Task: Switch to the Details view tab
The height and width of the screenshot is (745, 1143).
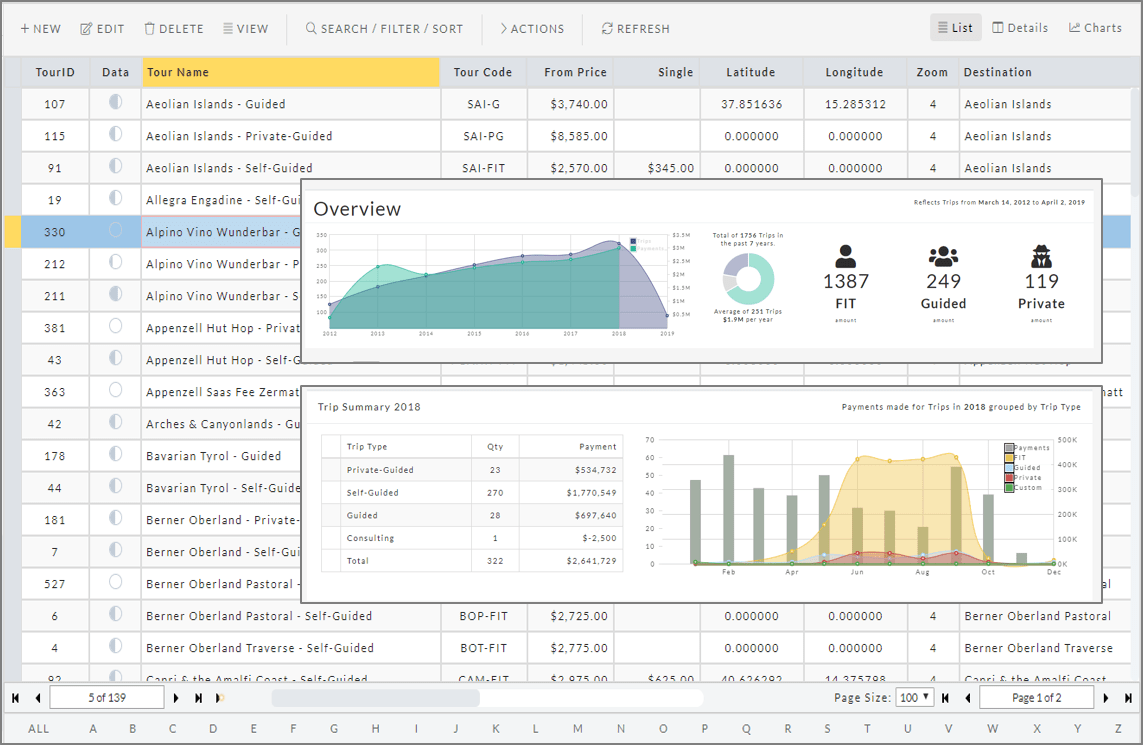Action: pyautogui.click(x=1020, y=28)
